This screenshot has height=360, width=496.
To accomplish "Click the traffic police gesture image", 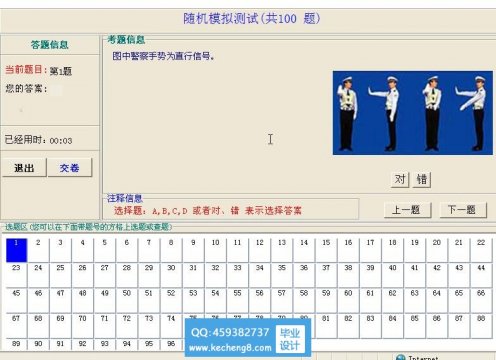I will [413, 113].
